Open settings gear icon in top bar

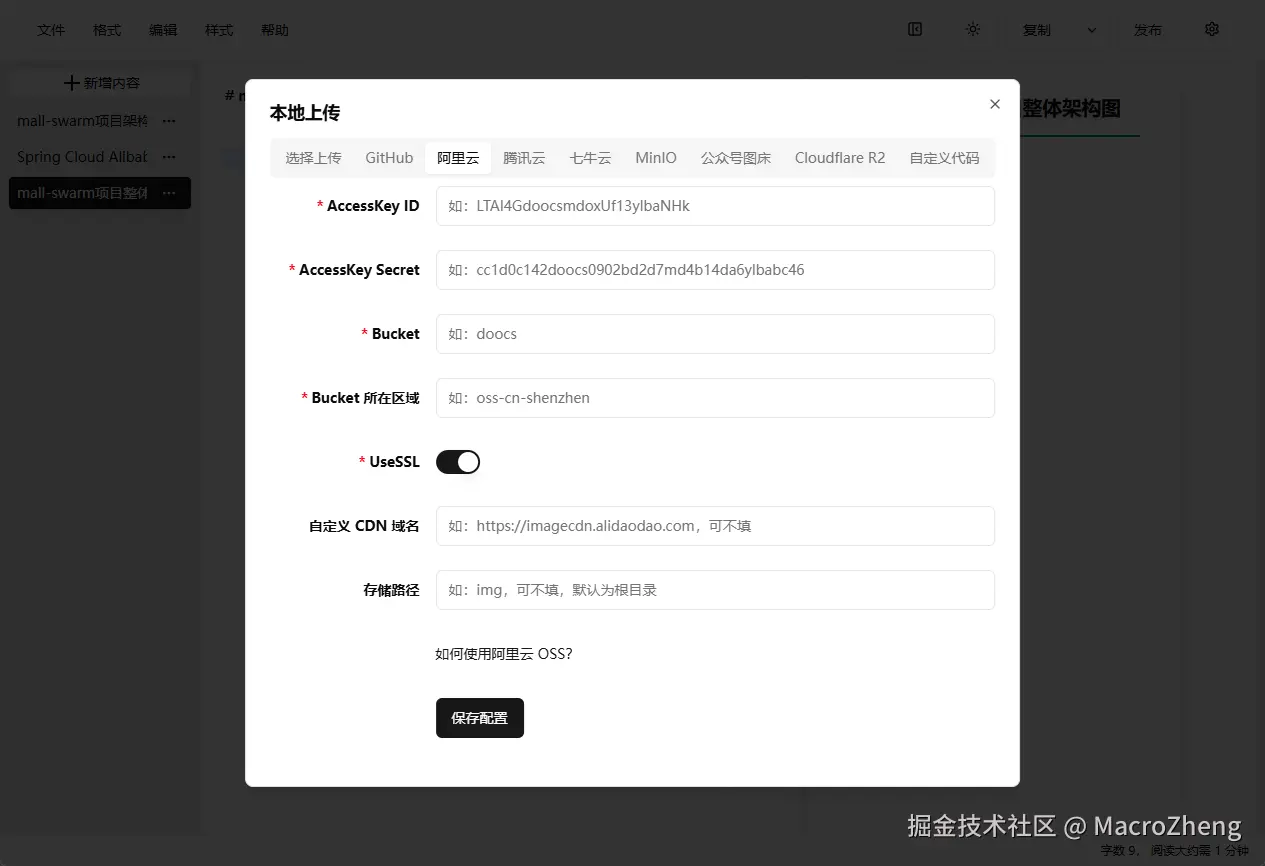coord(1212,29)
